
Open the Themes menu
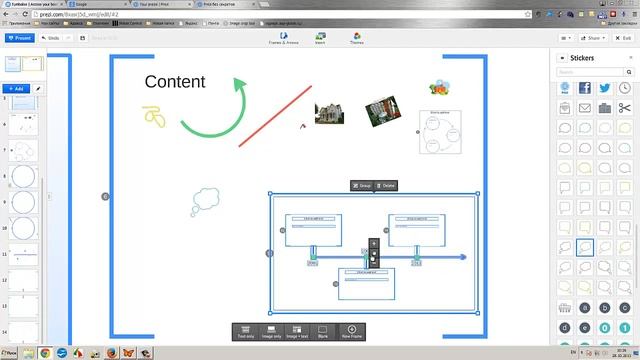coord(357,38)
